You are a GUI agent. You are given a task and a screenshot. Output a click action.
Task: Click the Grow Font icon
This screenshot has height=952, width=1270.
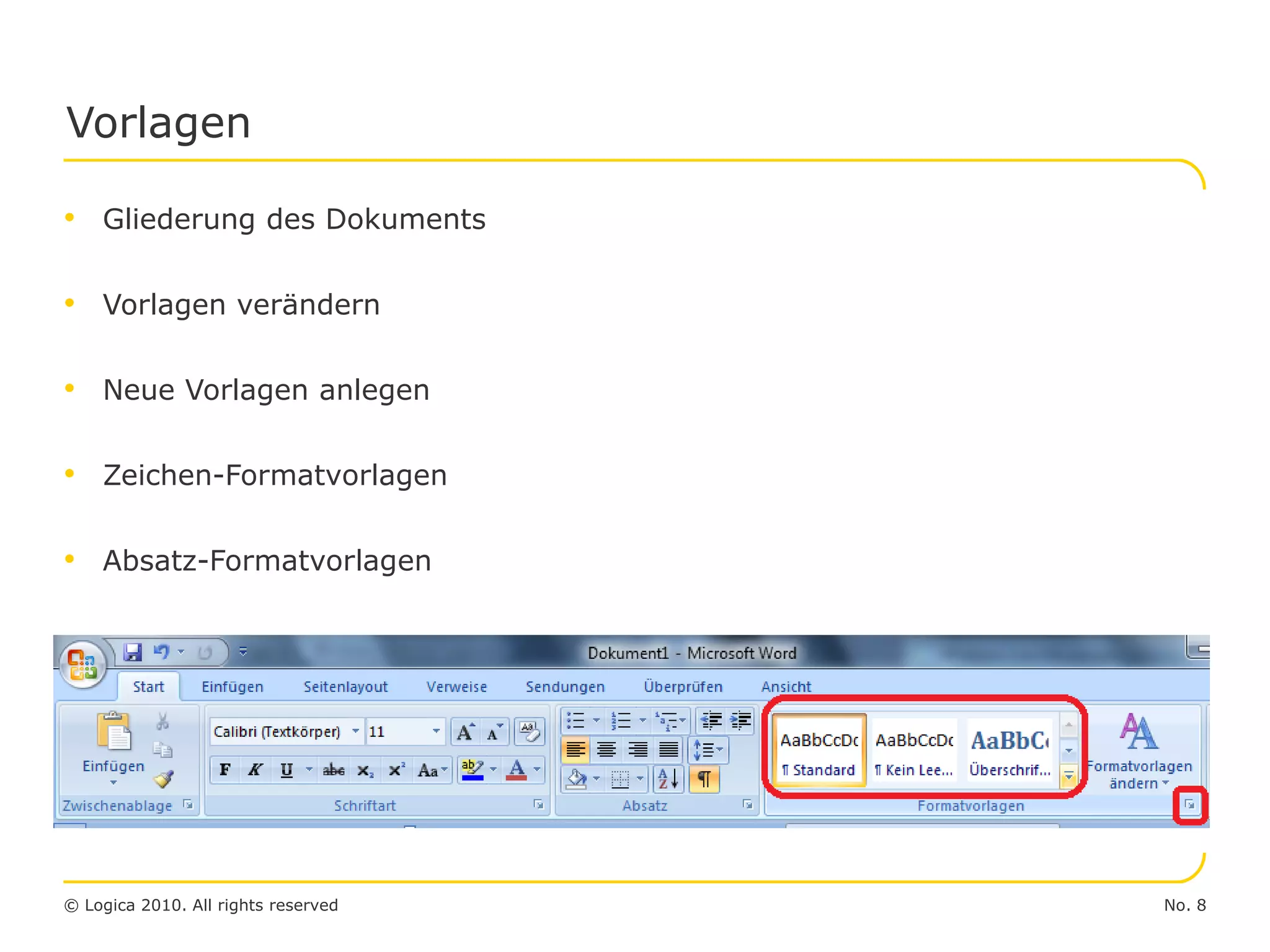click(465, 733)
